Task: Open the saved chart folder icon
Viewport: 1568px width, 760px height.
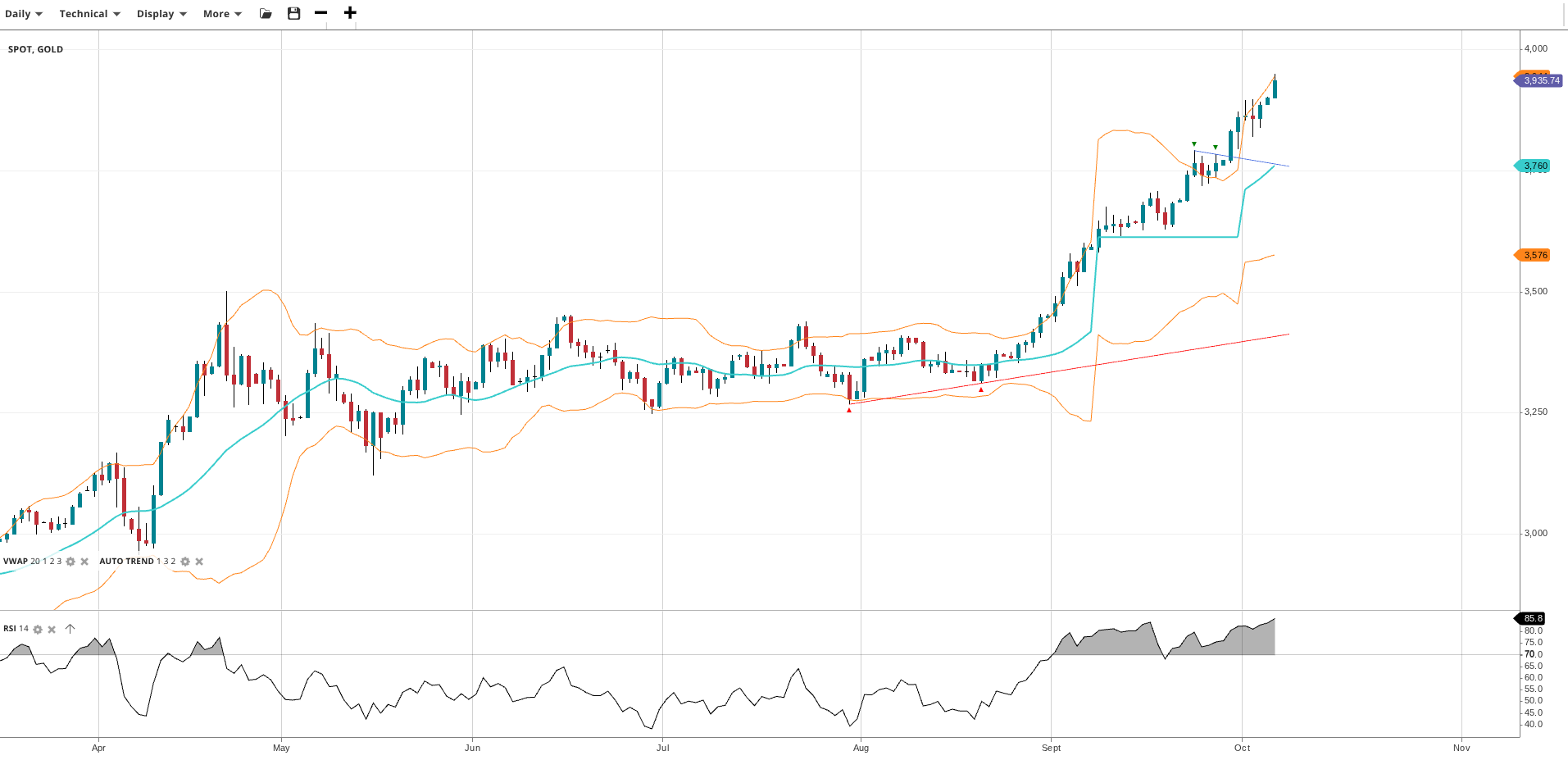Action: coord(266,13)
